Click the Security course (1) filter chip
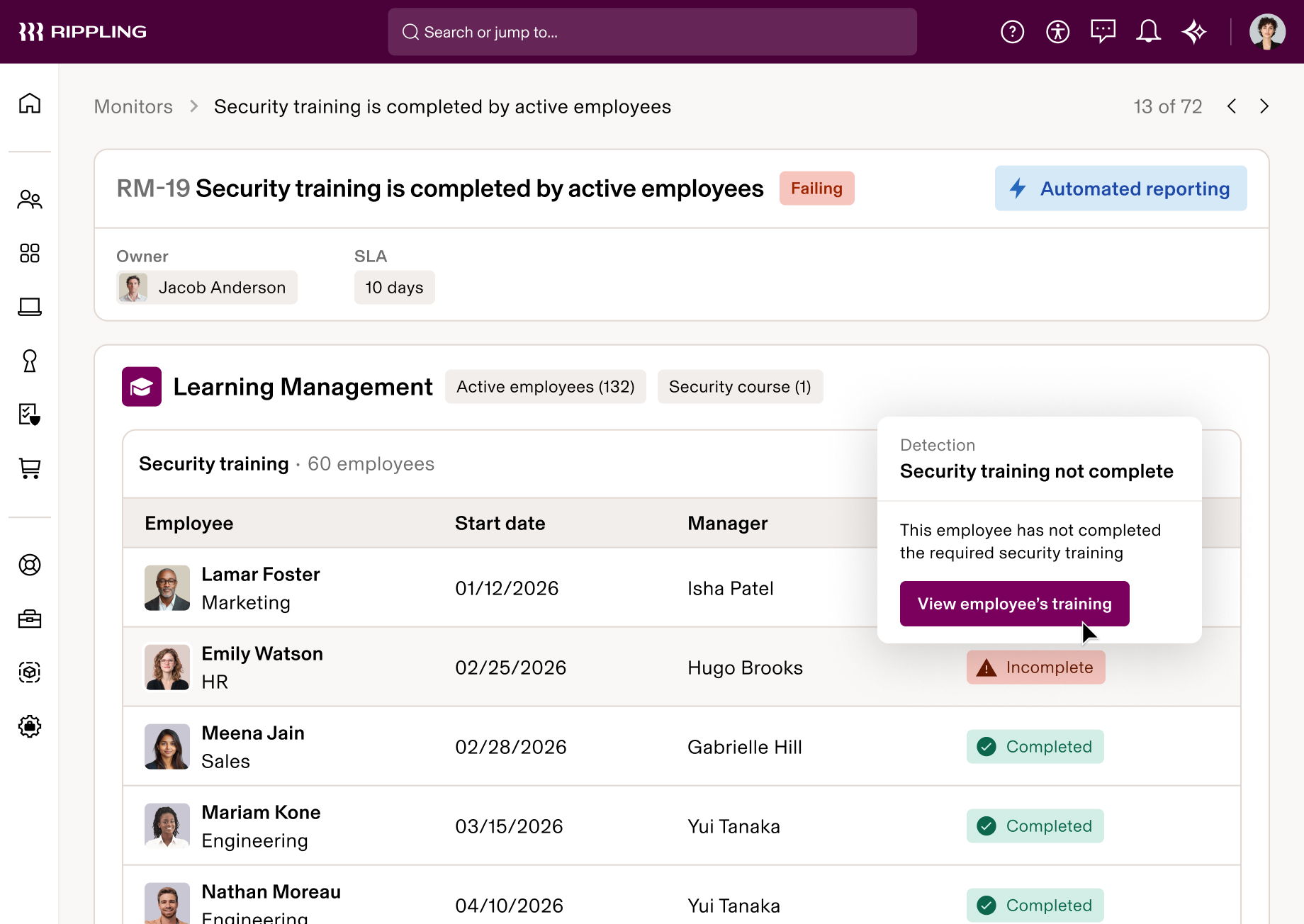The width and height of the screenshot is (1304, 924). [740, 386]
